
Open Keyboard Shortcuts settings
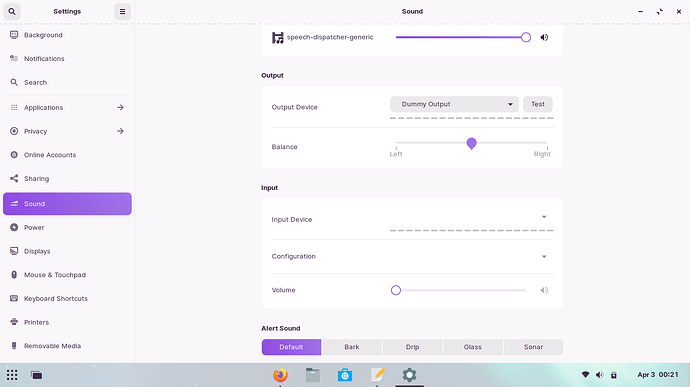pyautogui.click(x=67, y=299)
